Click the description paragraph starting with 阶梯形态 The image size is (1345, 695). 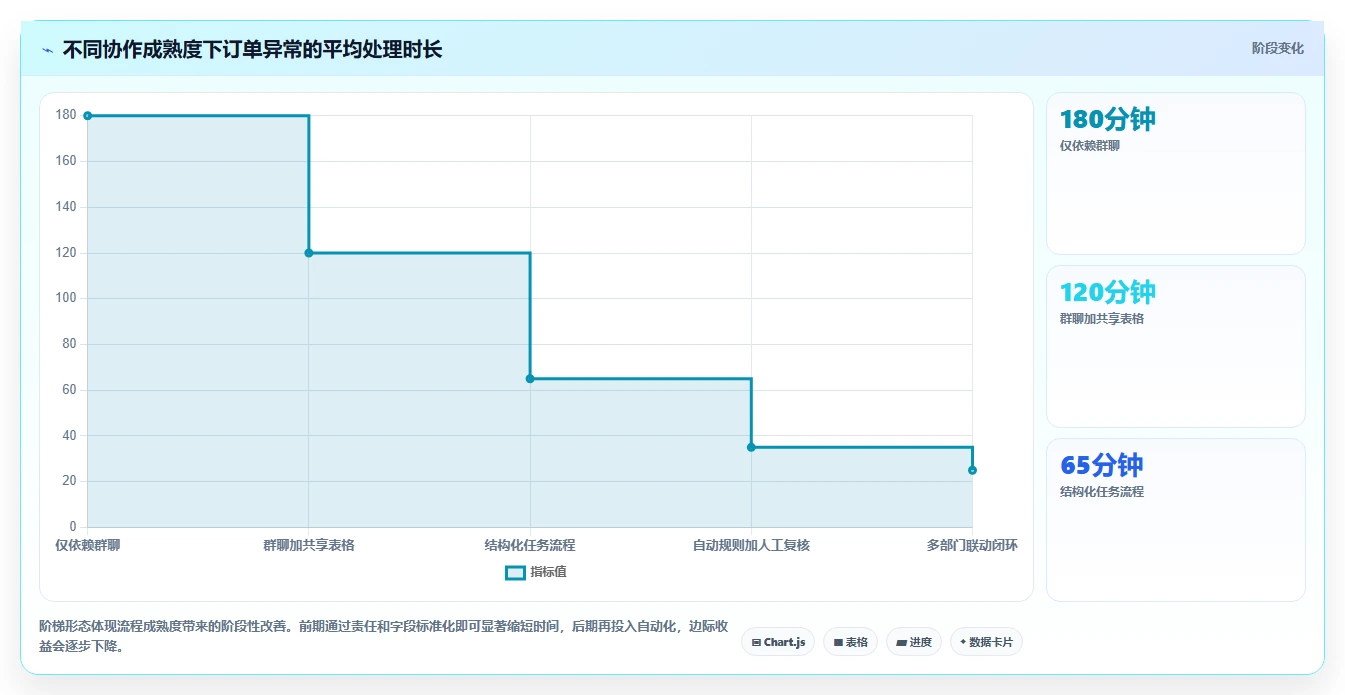[x=383, y=636]
